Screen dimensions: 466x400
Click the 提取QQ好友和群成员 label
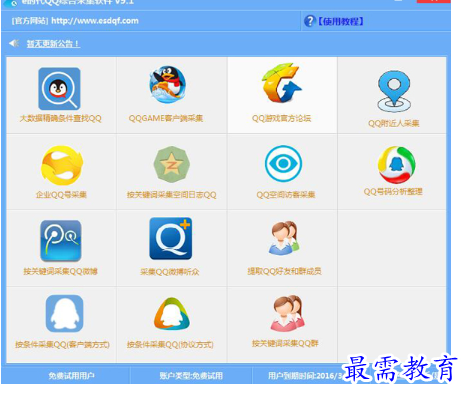(x=284, y=271)
